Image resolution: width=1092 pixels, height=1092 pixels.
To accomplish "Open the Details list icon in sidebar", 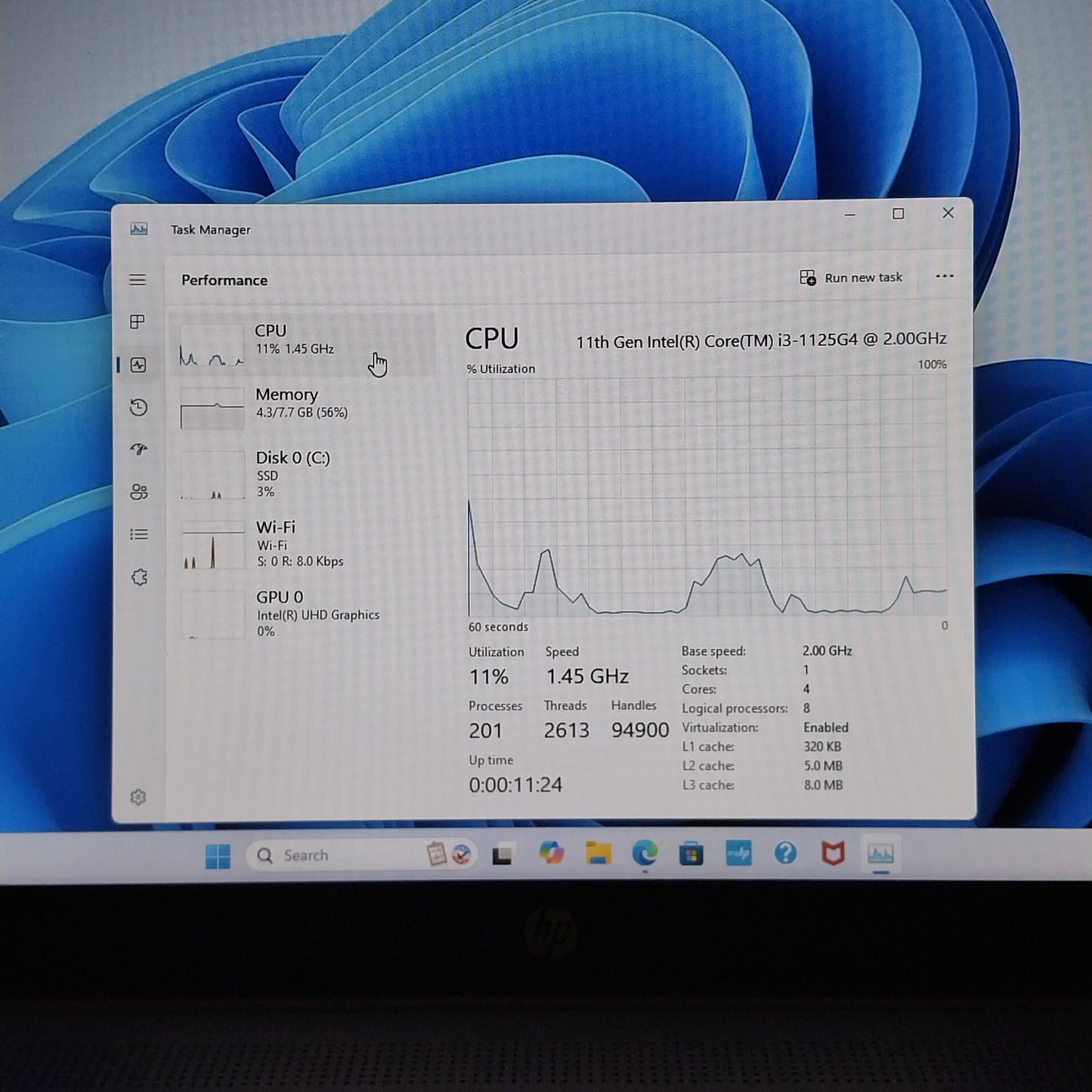I will [138, 534].
